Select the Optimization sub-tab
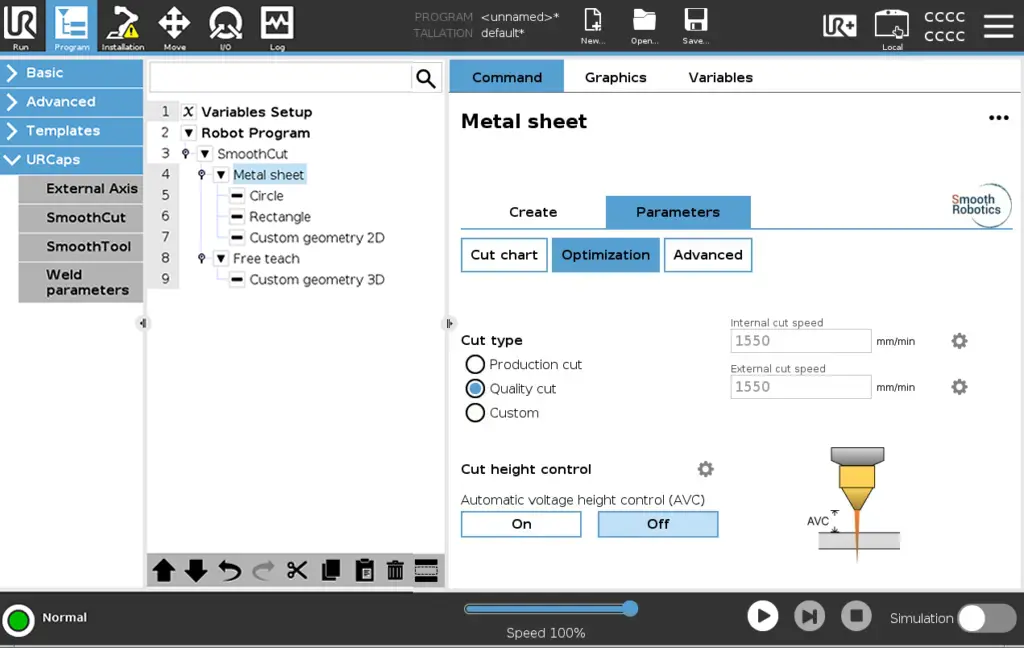Screen dimensions: 1024x648 605,255
